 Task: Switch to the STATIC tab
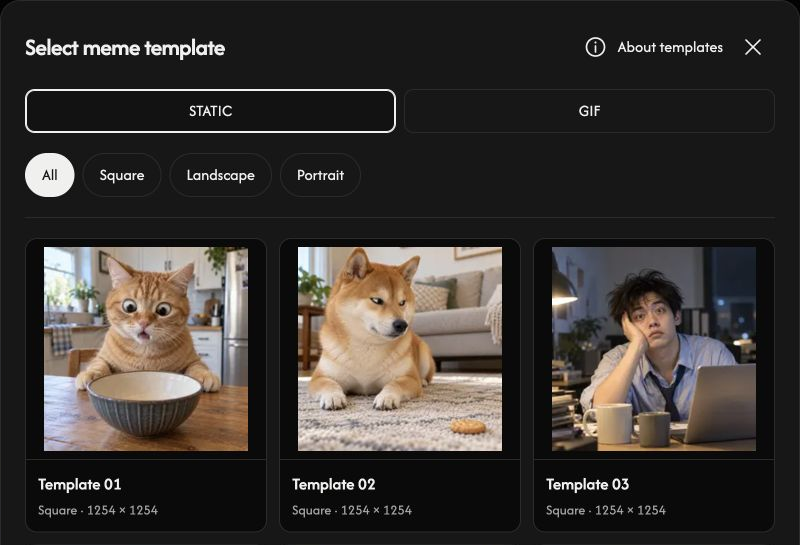[210, 111]
